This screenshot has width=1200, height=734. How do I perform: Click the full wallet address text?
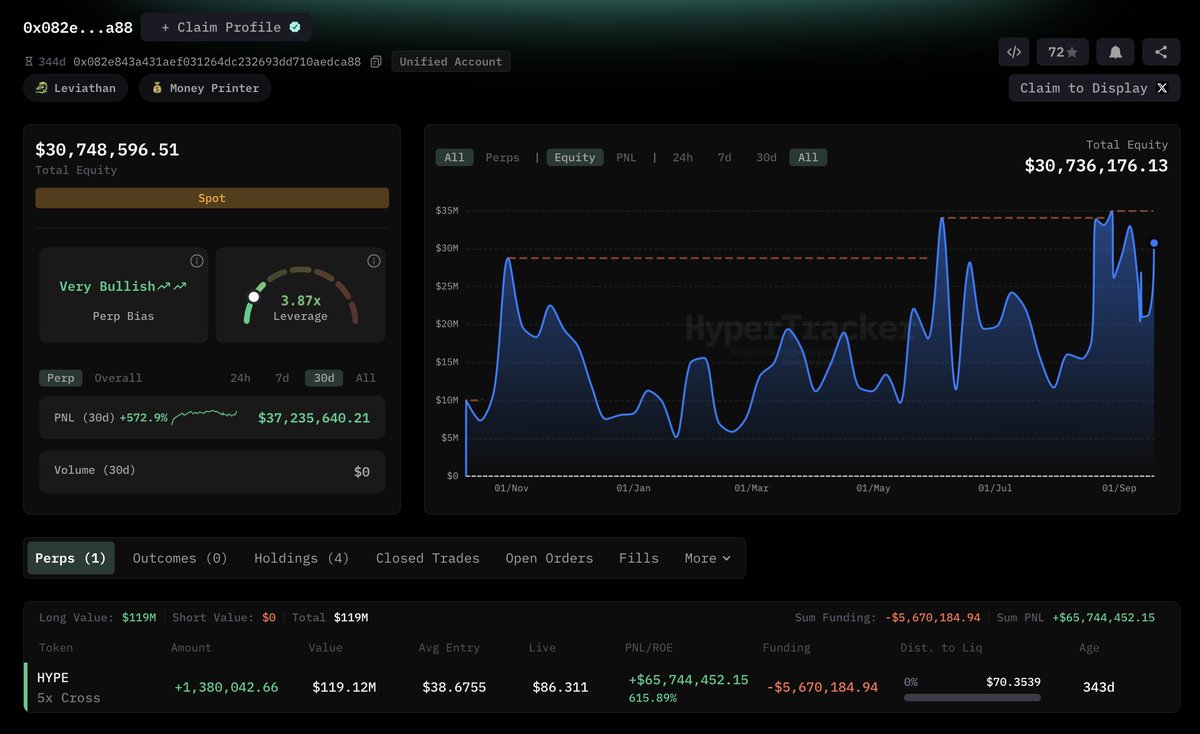coord(217,62)
